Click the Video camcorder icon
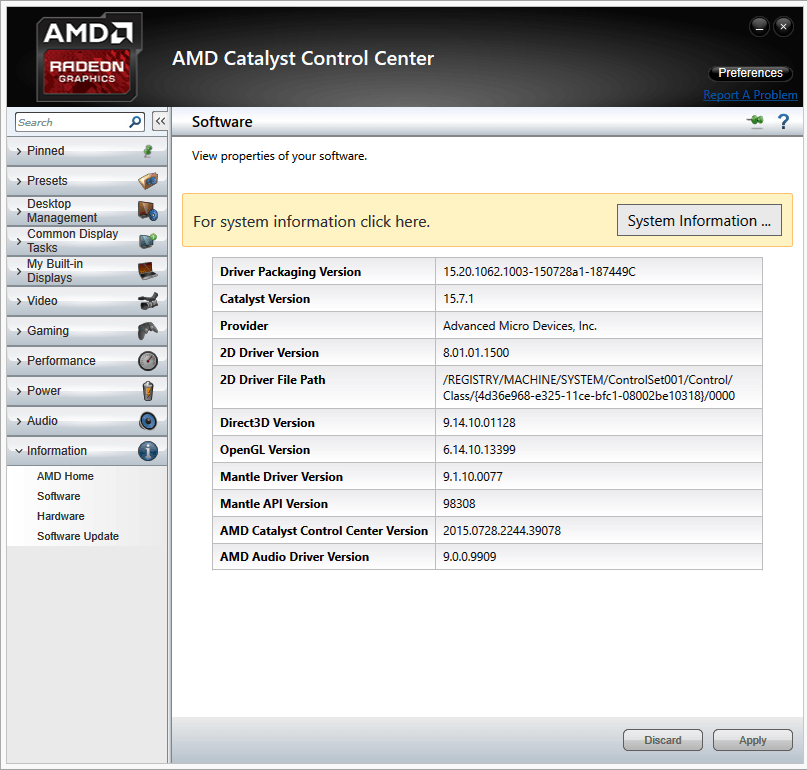 (x=148, y=301)
